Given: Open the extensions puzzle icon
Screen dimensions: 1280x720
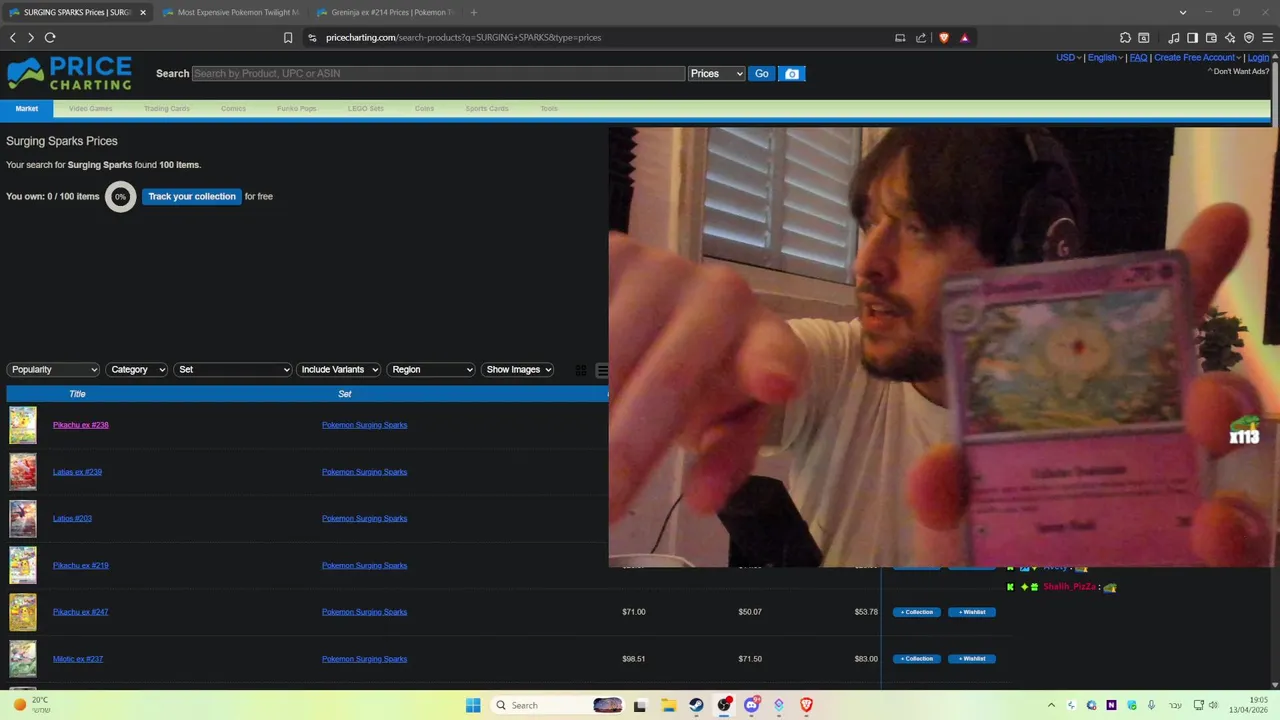Looking at the screenshot, I should (1126, 38).
